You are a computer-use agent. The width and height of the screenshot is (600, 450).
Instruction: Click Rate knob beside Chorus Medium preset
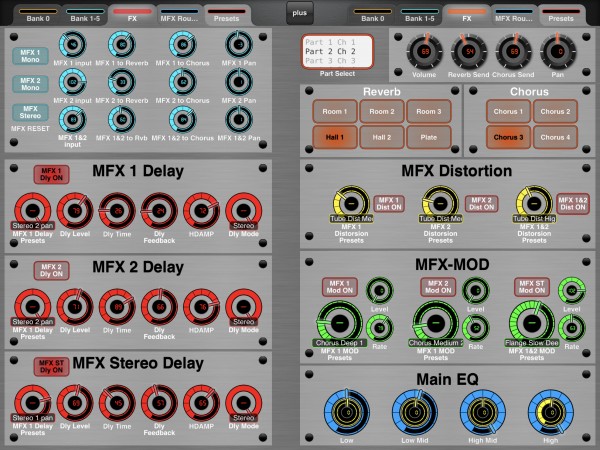pyautogui.click(x=476, y=328)
